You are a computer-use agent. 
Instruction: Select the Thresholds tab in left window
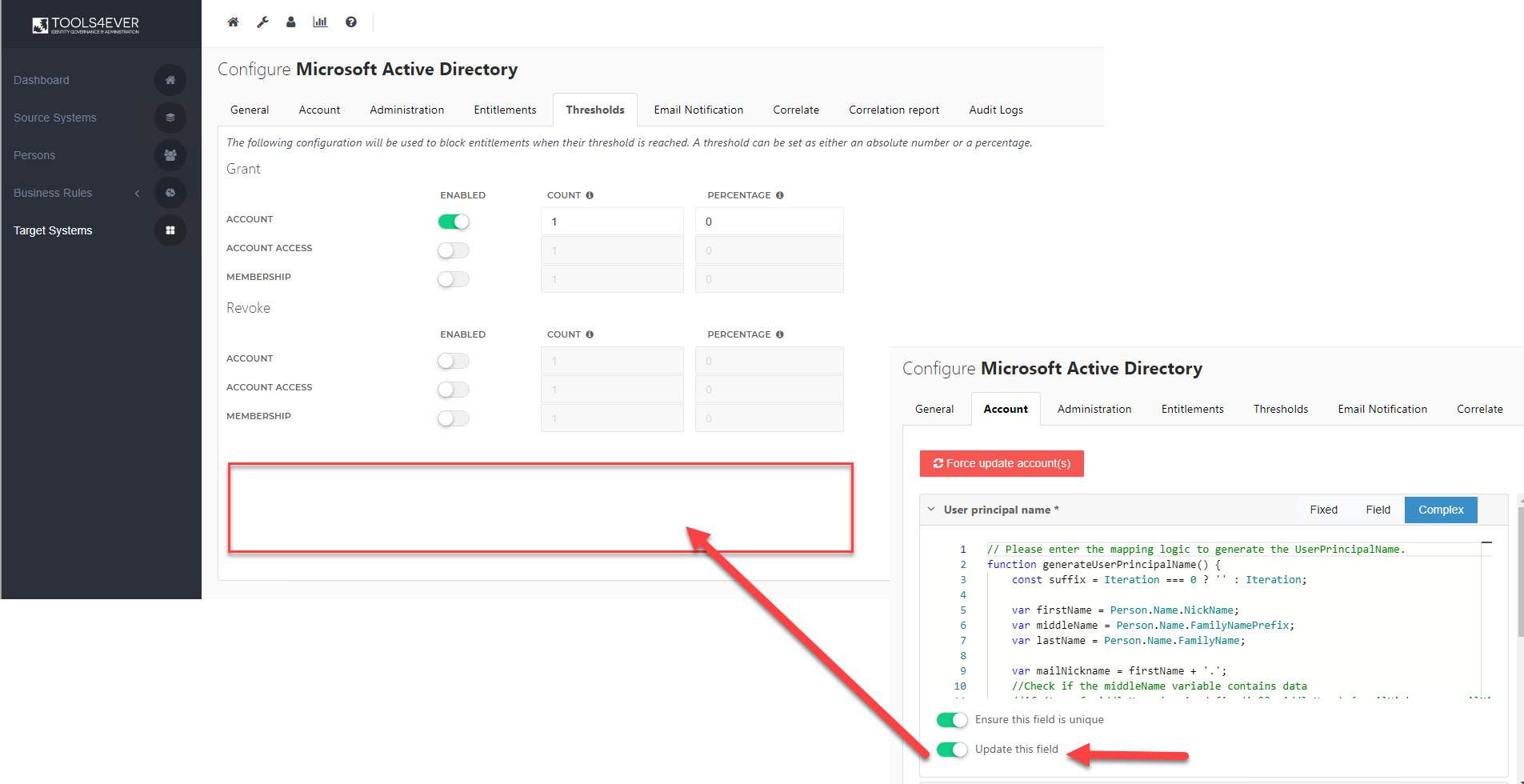[595, 110]
